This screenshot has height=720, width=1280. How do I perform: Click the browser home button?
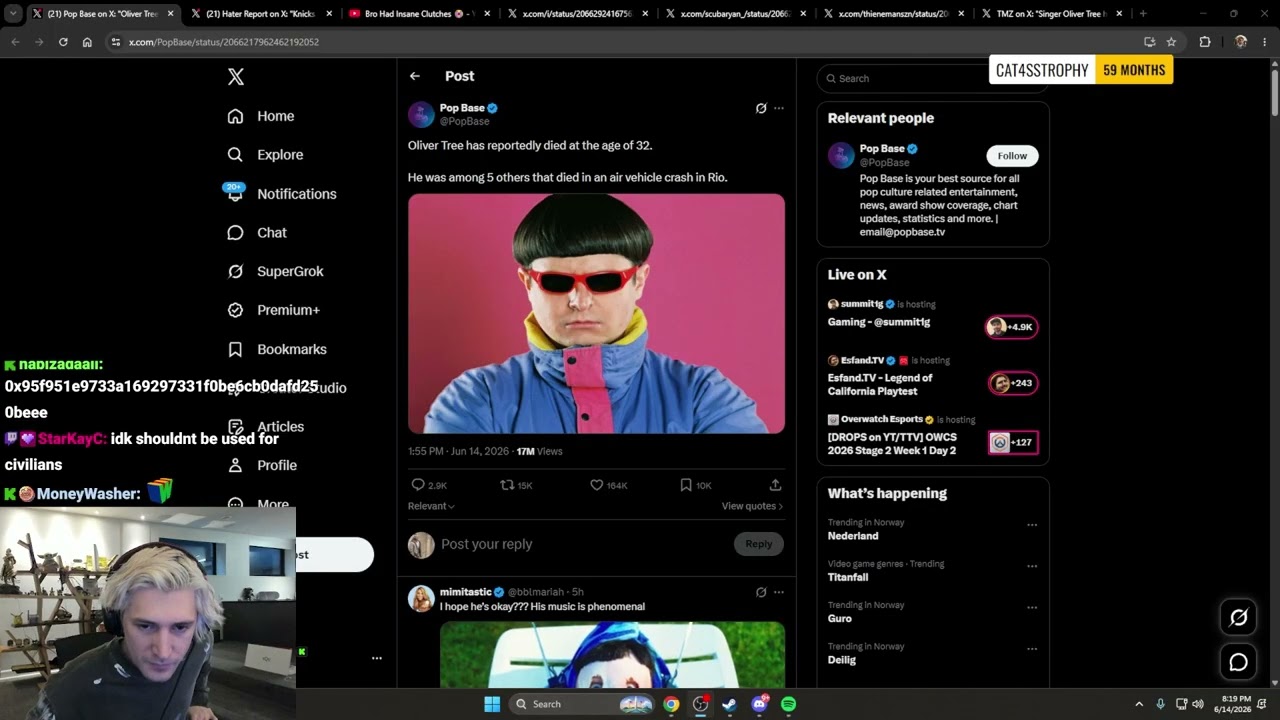[87, 42]
